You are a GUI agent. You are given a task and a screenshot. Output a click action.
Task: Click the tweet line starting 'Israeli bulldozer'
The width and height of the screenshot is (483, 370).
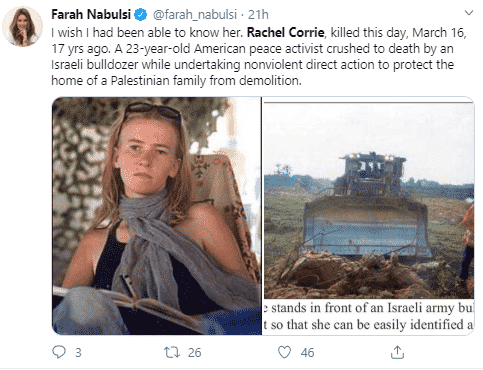tap(252, 65)
